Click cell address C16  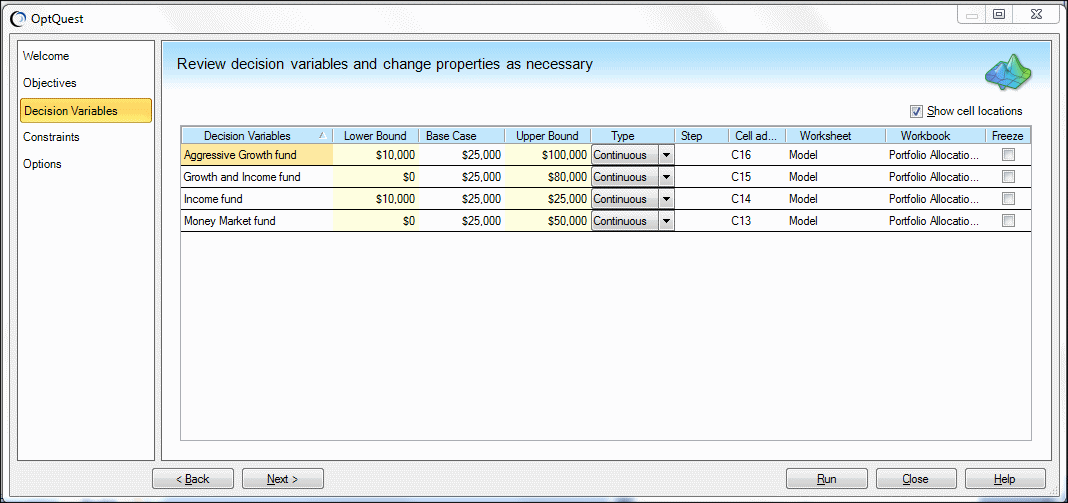[757, 155]
